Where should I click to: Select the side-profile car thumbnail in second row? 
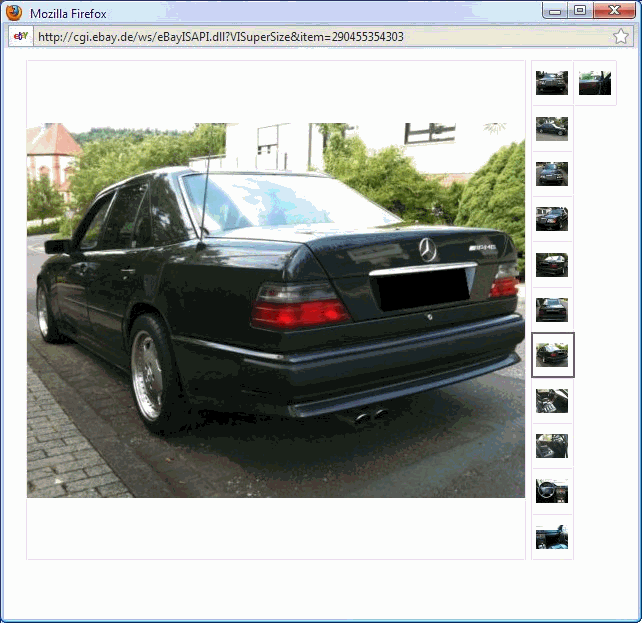[551, 128]
